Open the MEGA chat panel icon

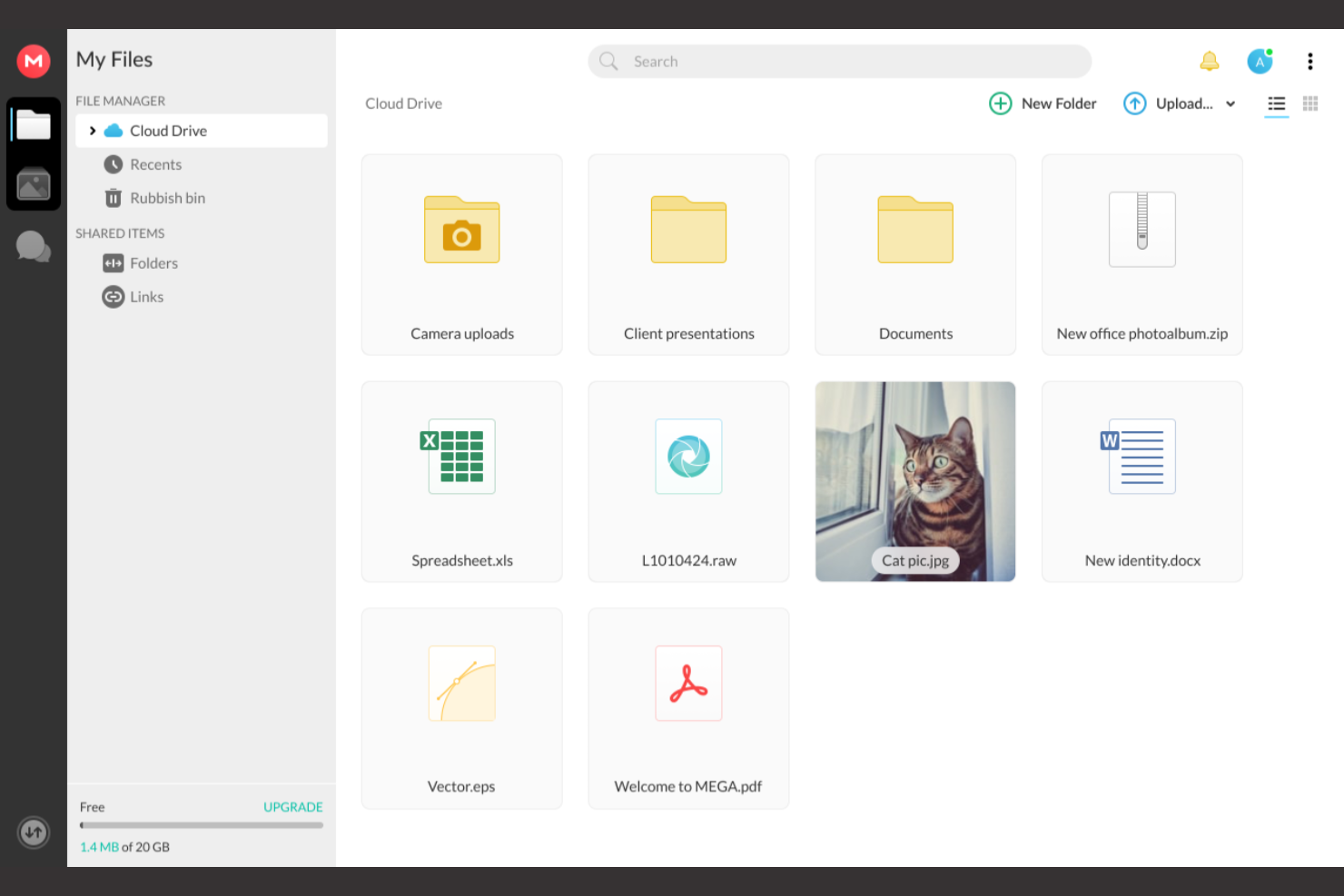pos(34,246)
